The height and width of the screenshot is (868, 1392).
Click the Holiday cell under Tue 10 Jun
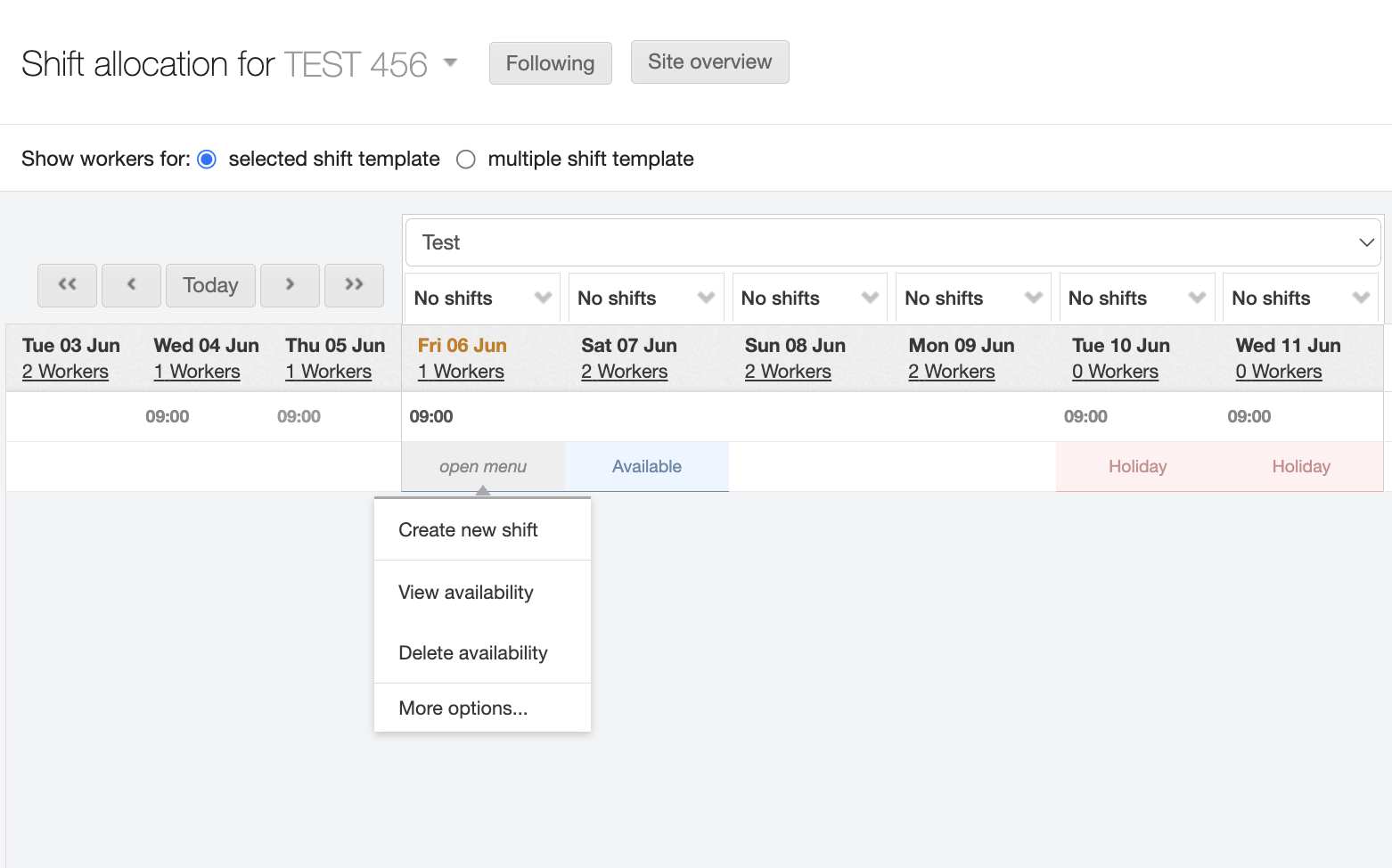point(1137,467)
